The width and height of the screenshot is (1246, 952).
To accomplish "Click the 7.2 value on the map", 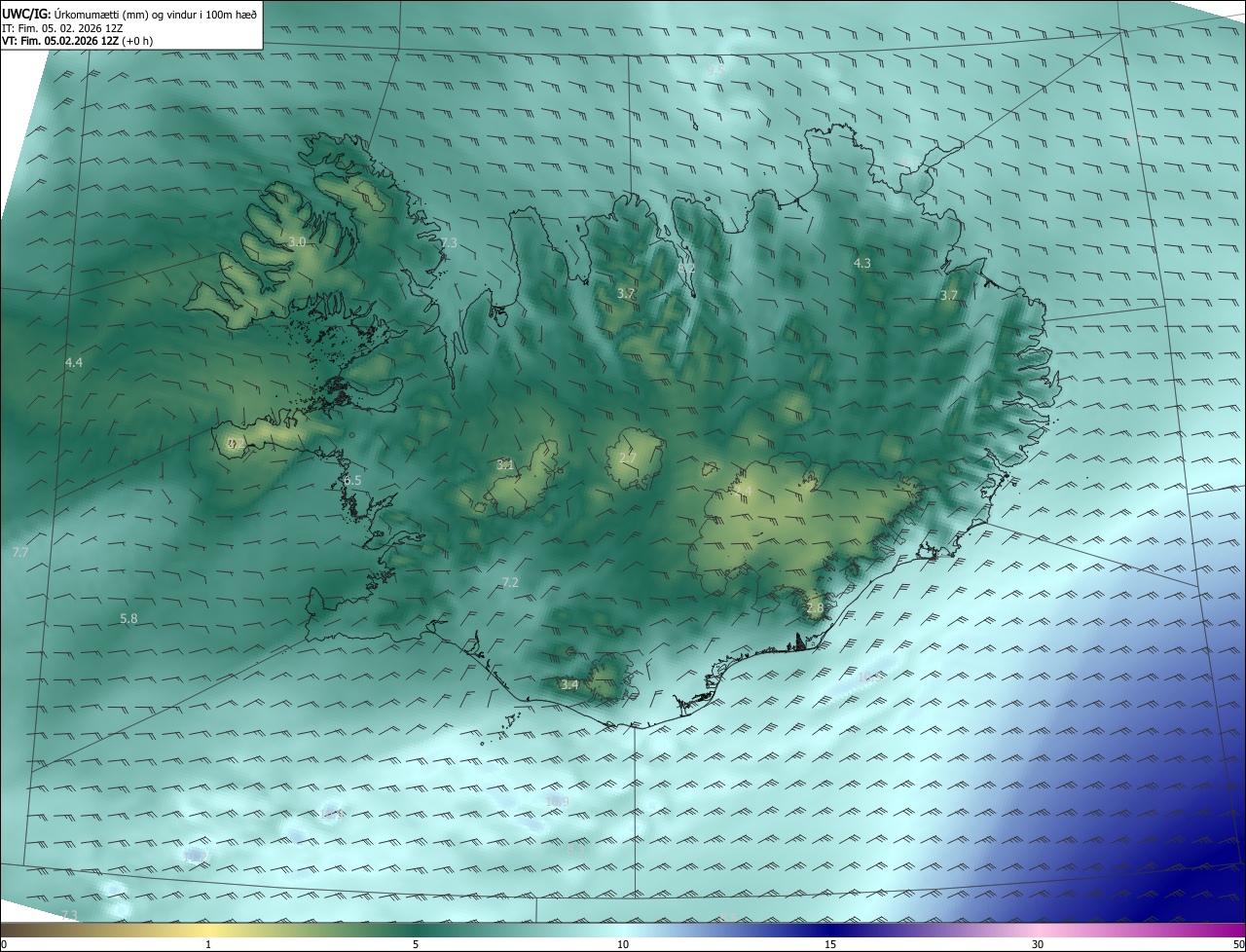I will [x=510, y=583].
